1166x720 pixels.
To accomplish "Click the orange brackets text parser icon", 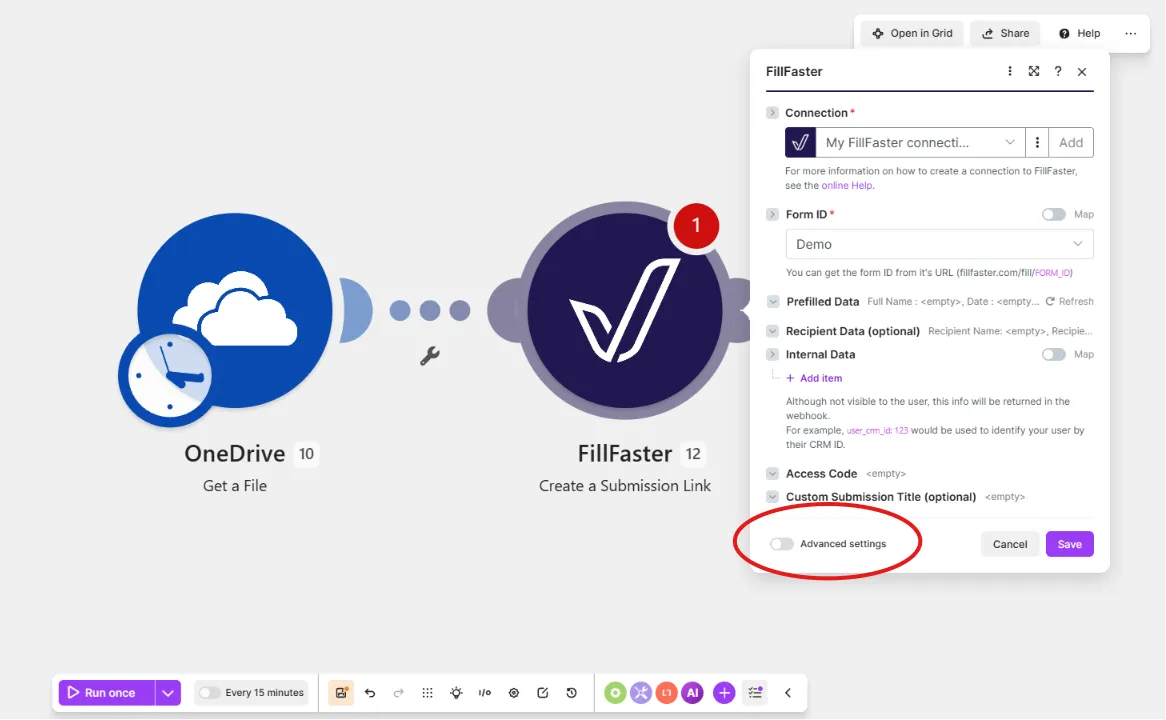I will [666, 692].
